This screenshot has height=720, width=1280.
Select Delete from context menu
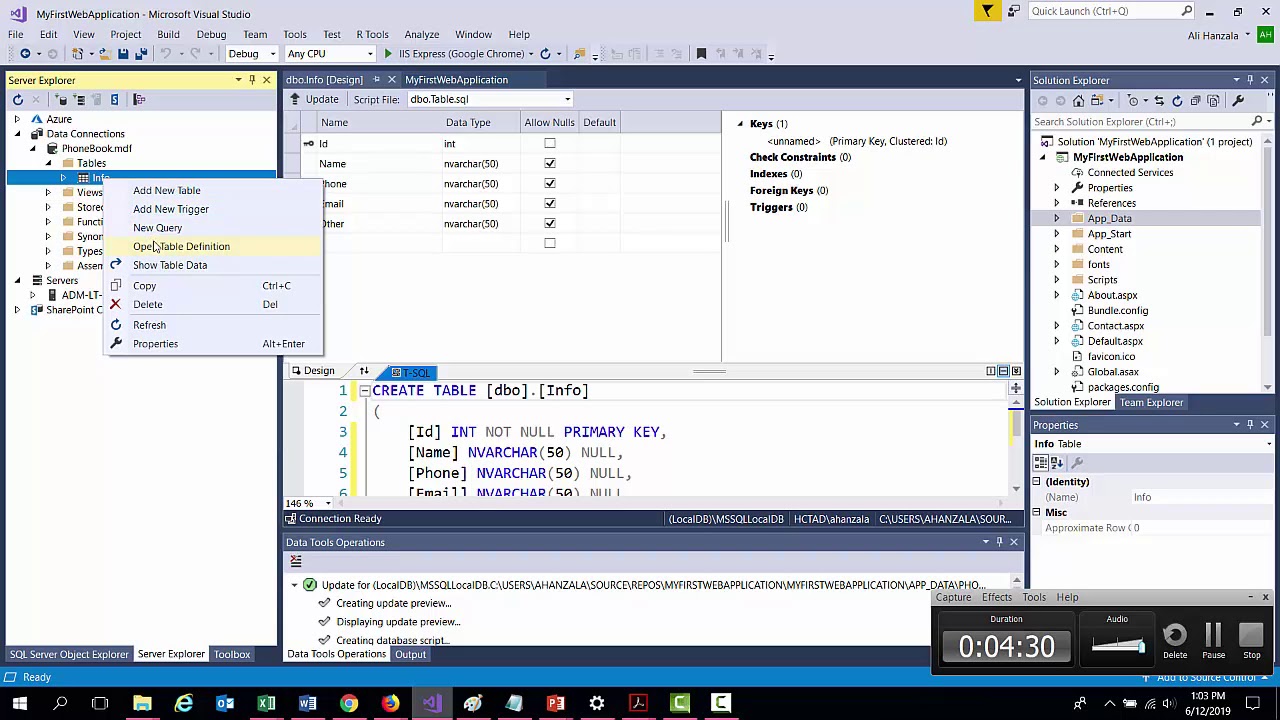213,305
